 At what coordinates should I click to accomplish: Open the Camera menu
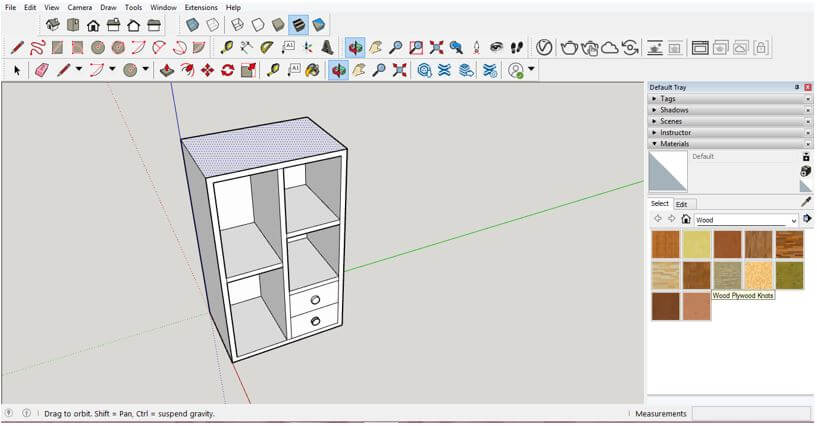[x=79, y=7]
